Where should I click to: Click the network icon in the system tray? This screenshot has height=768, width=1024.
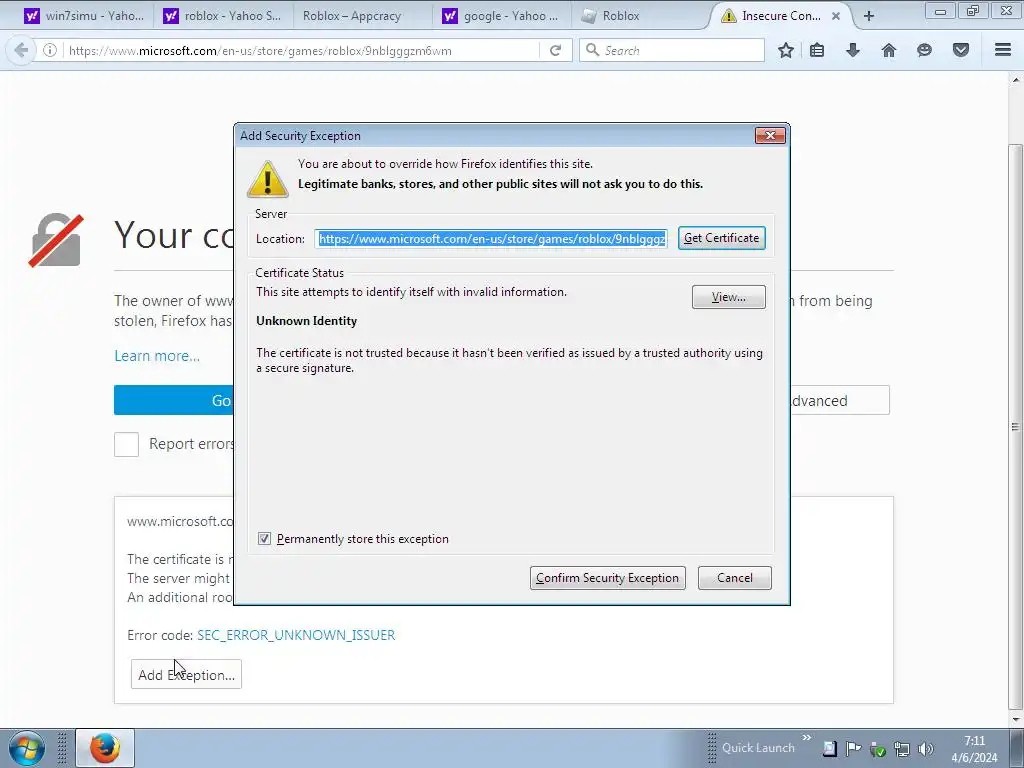[x=902, y=748]
